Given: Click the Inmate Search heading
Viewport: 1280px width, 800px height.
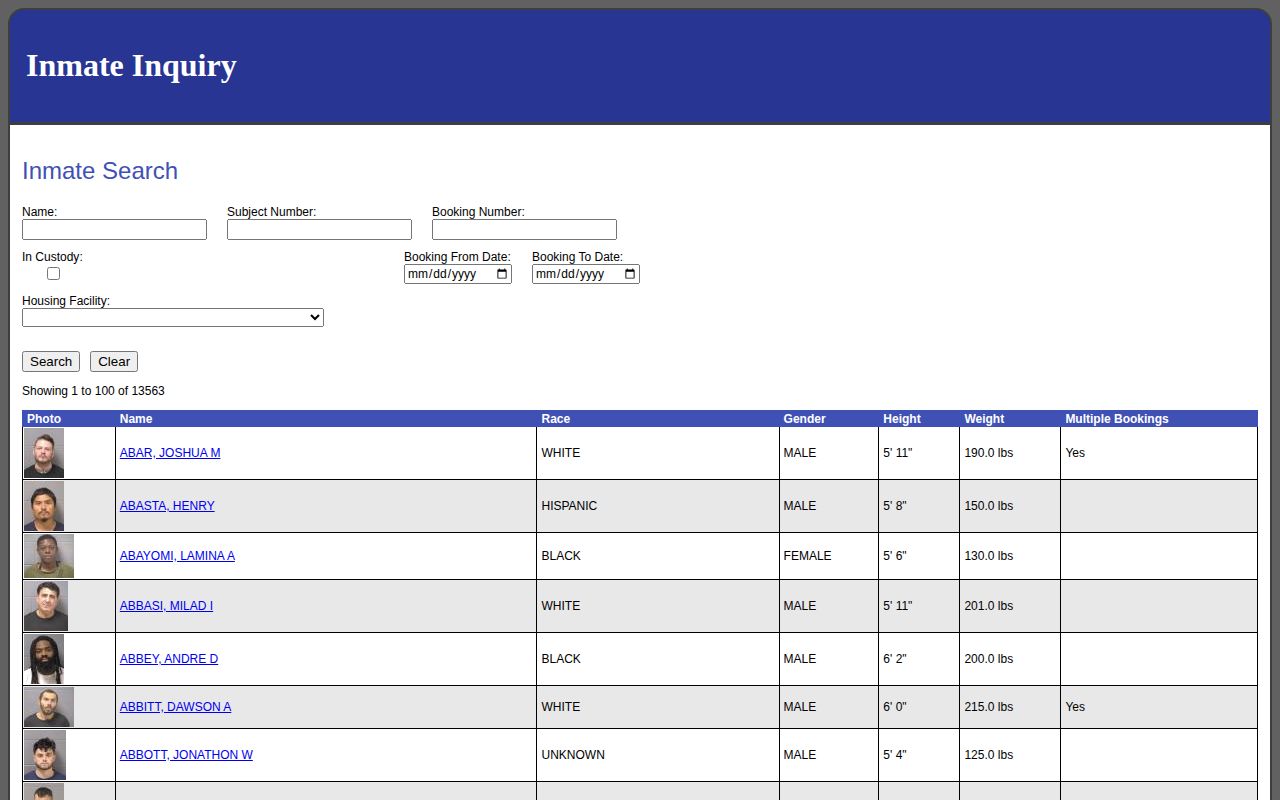Looking at the screenshot, I should [100, 171].
